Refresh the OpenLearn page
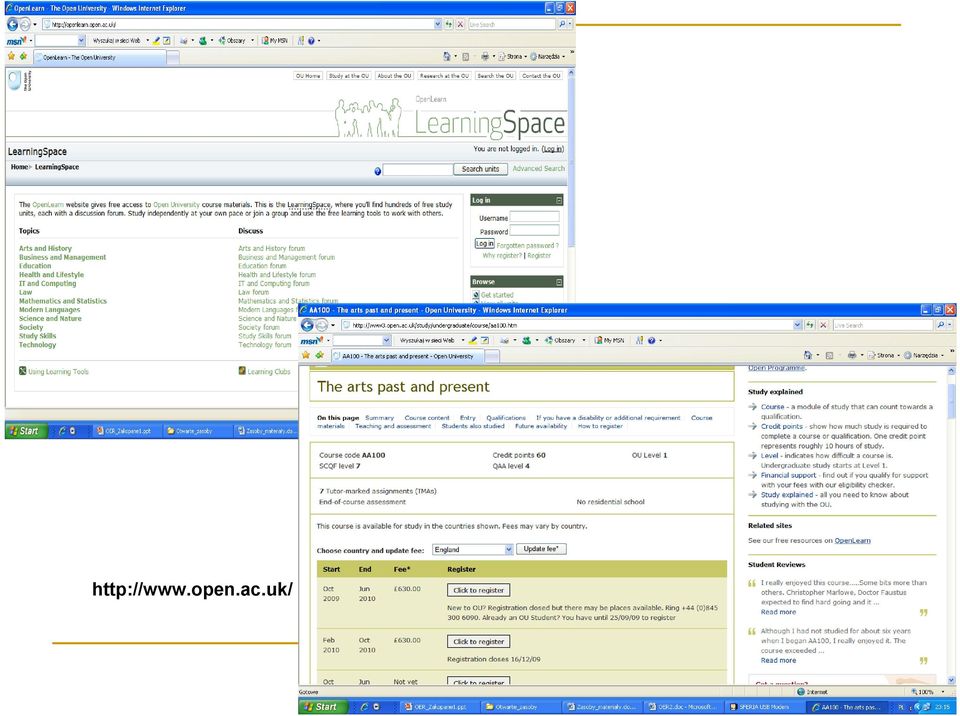 click(x=449, y=24)
